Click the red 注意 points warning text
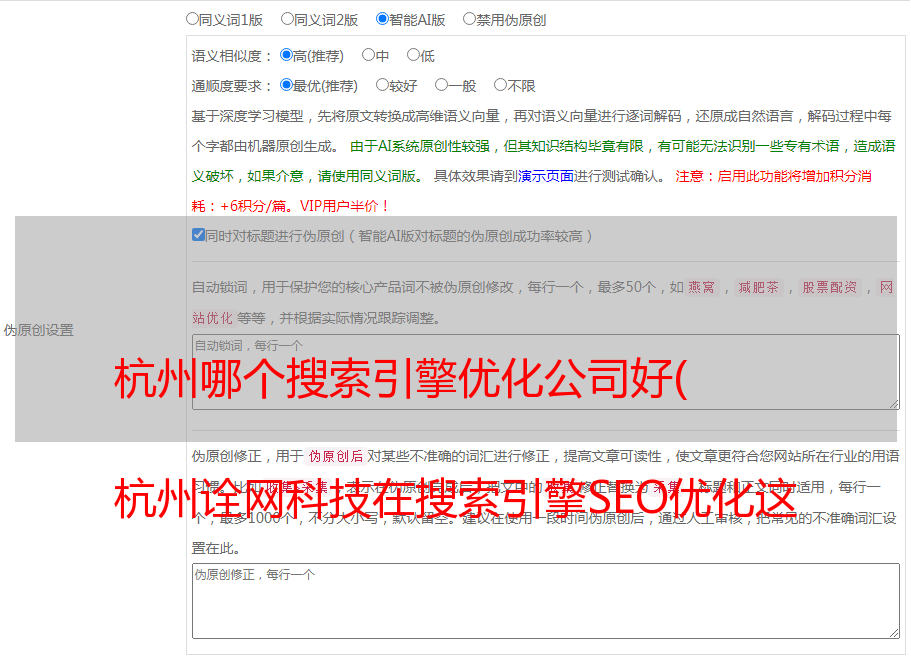911x658 pixels. pos(532,191)
